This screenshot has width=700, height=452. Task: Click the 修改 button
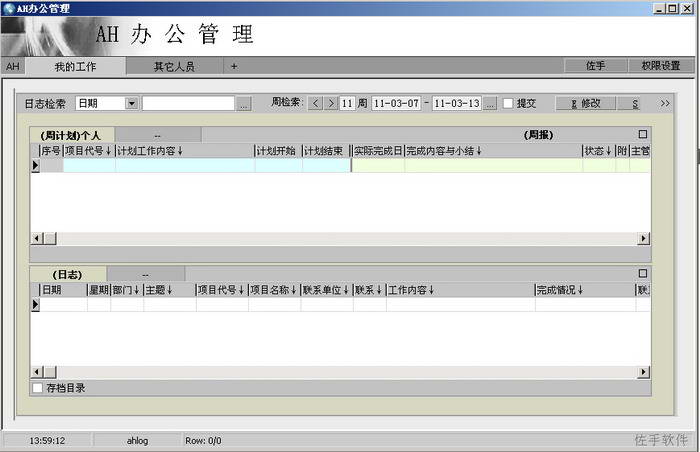(584, 103)
